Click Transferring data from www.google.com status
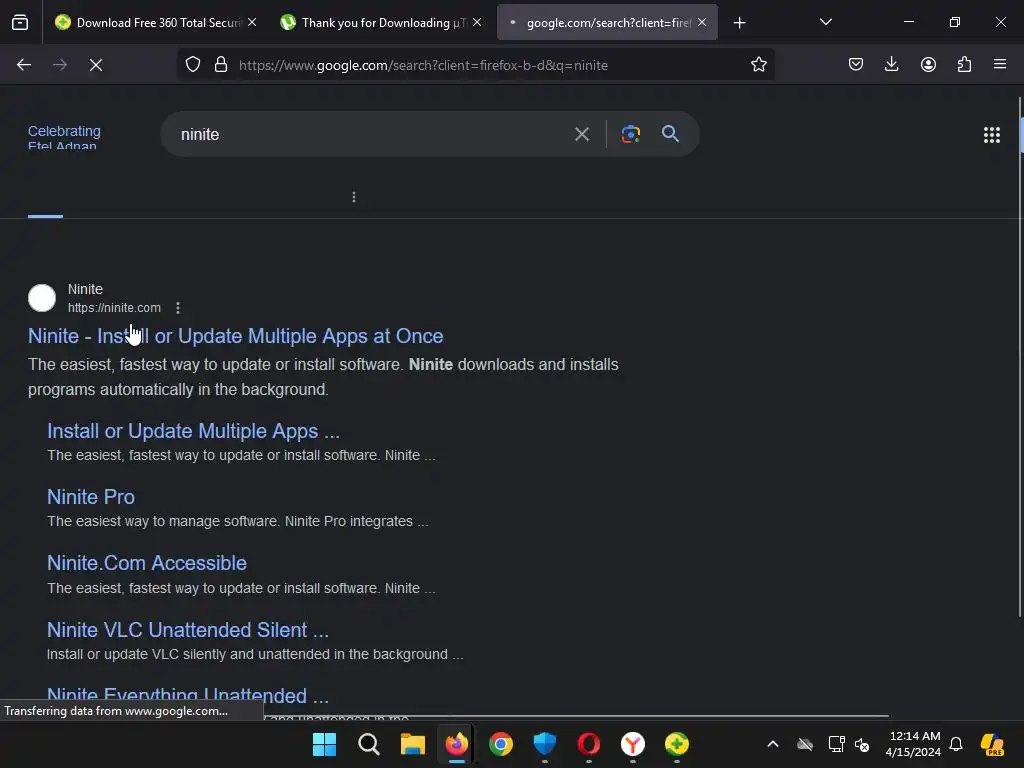 click(116, 711)
